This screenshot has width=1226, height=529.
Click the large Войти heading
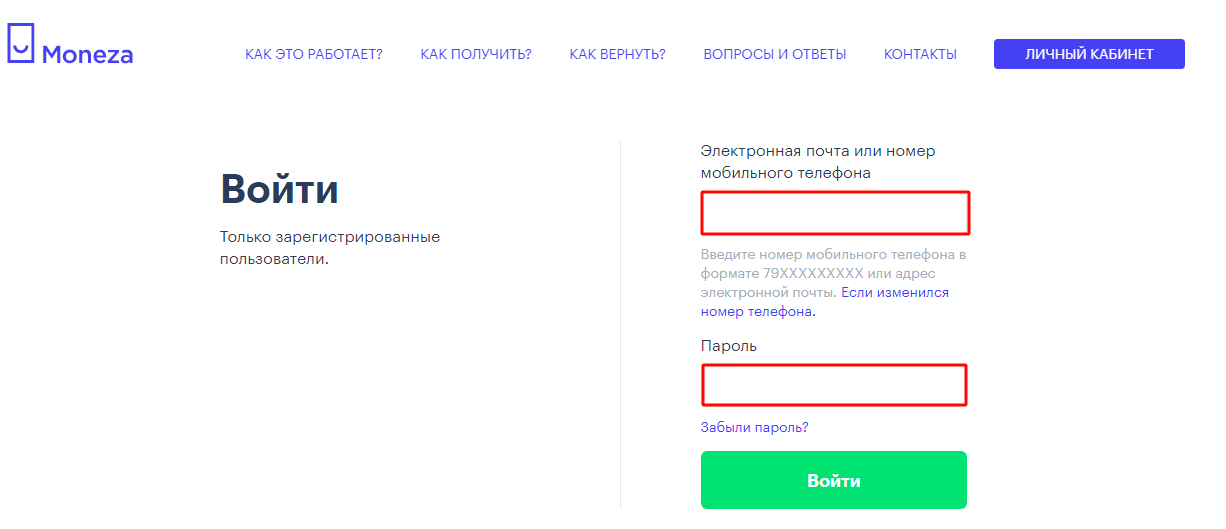pos(280,189)
